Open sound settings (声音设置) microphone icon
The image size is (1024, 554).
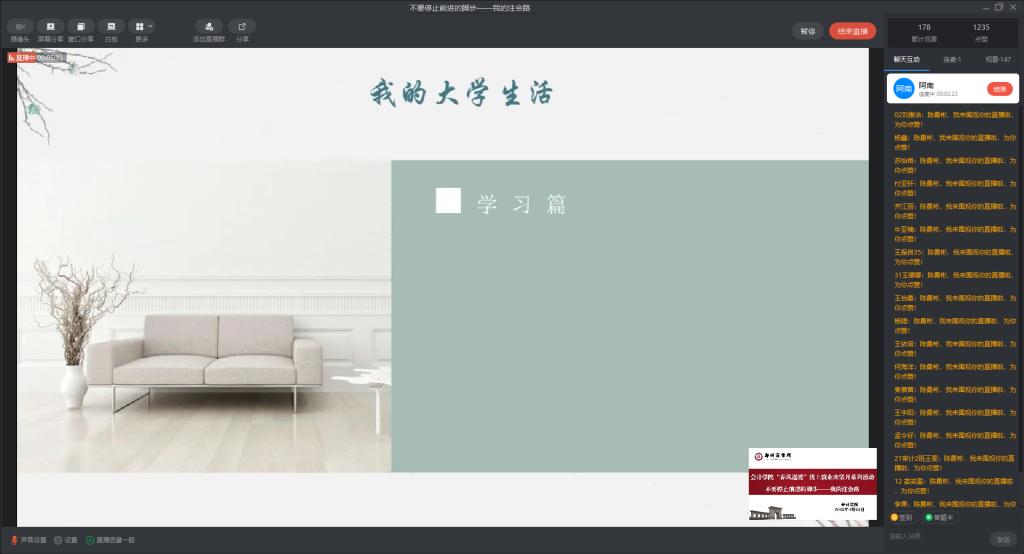point(15,540)
